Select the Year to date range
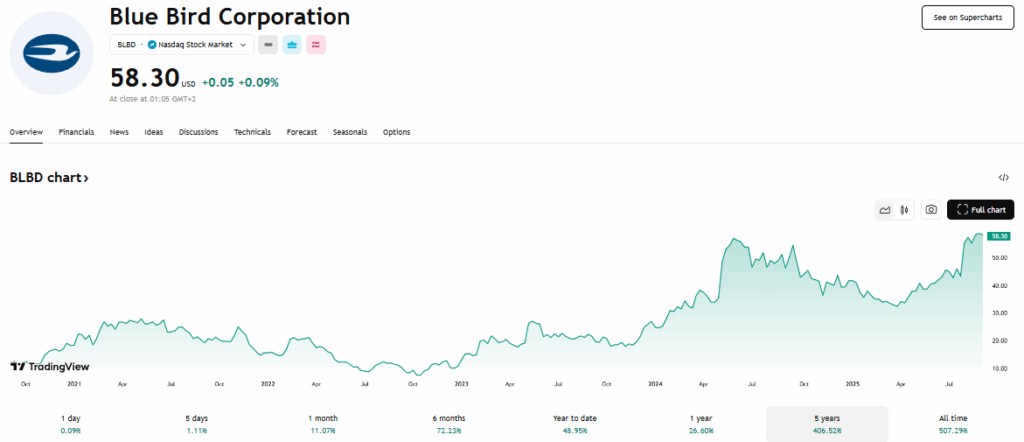The image size is (1024, 442). pos(575,424)
